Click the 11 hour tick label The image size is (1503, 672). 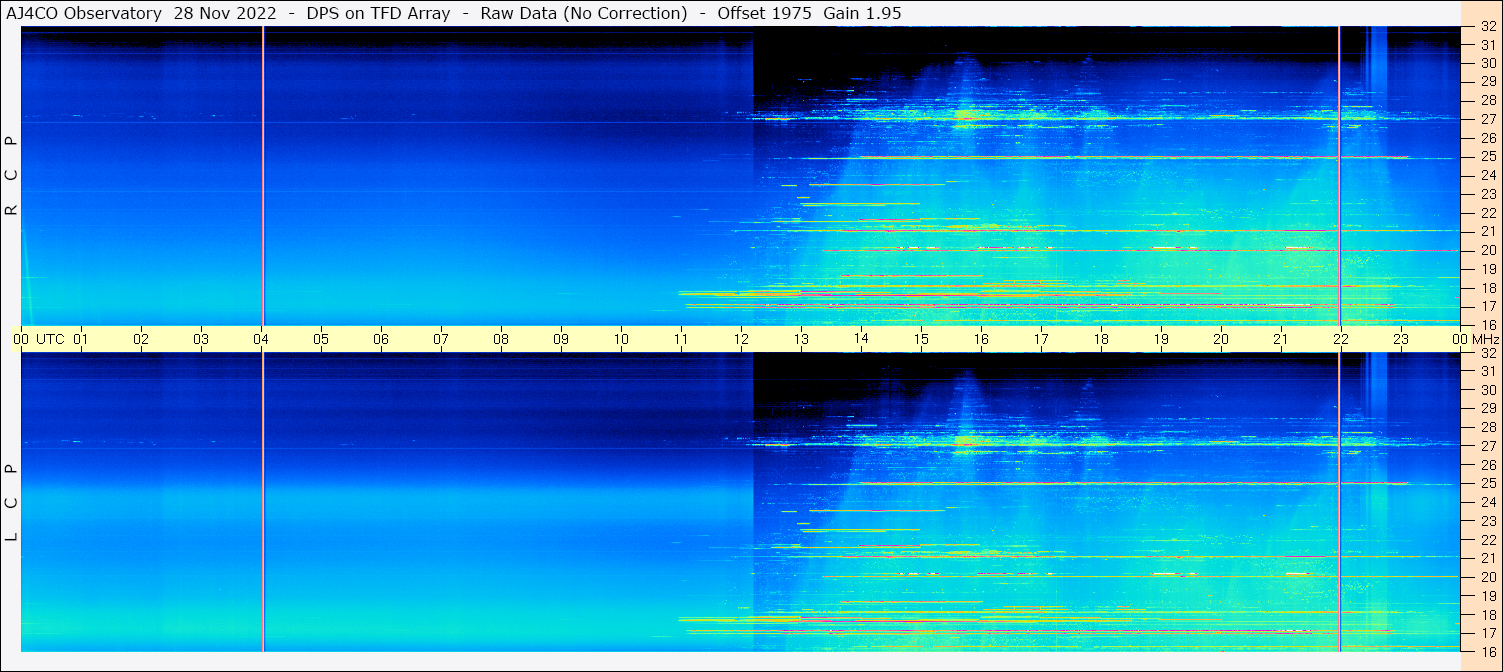[681, 339]
